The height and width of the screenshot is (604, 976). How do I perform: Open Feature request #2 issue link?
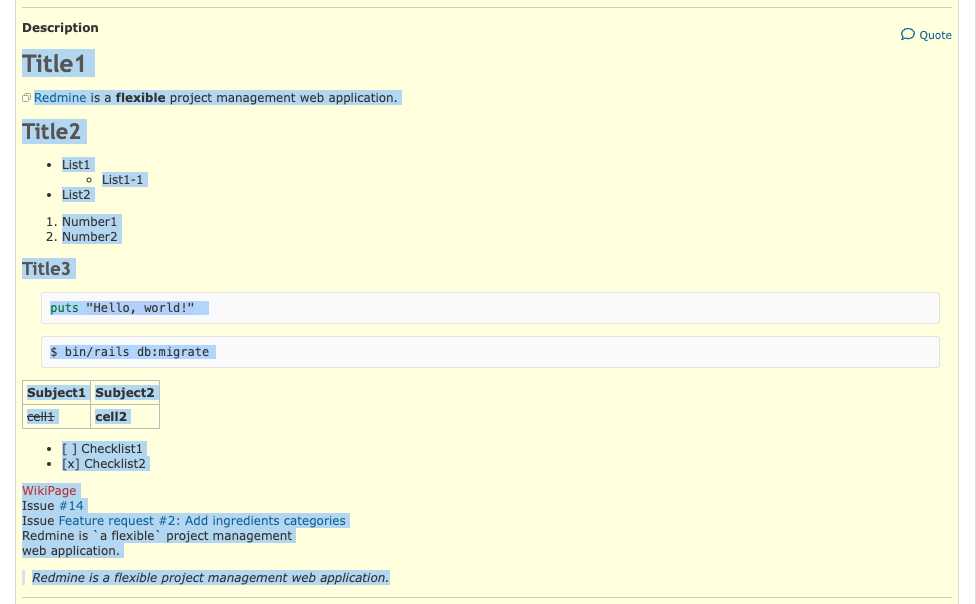point(202,521)
